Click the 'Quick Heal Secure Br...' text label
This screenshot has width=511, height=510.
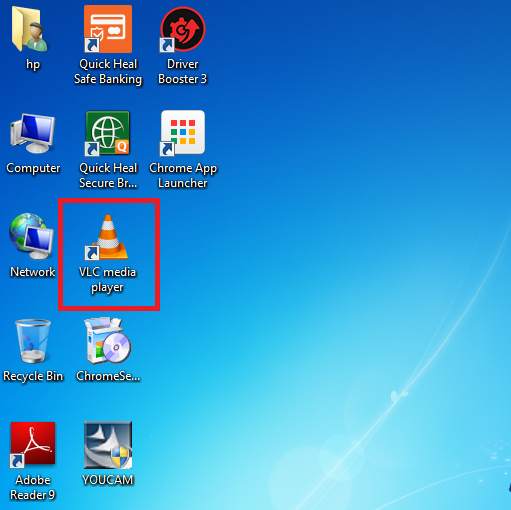(108, 176)
